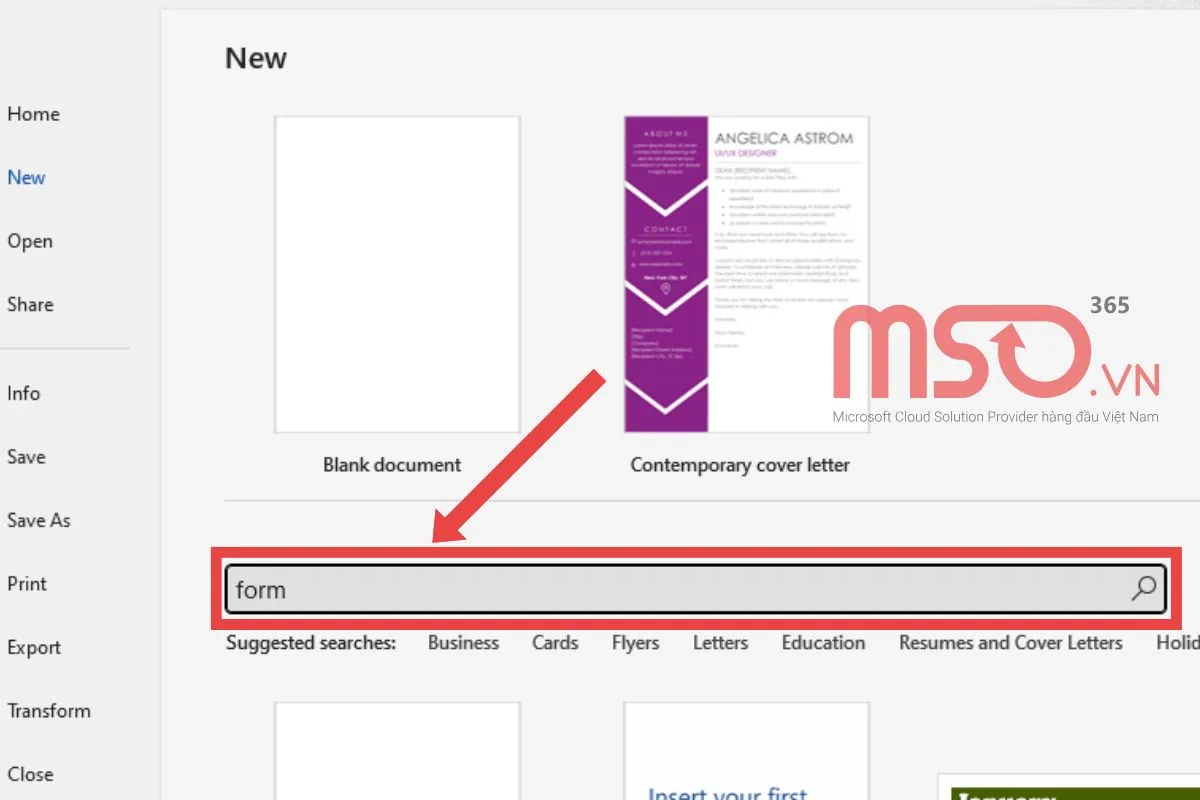1200x800 pixels.
Task: Click the search magnifier icon
Action: tap(1144, 590)
